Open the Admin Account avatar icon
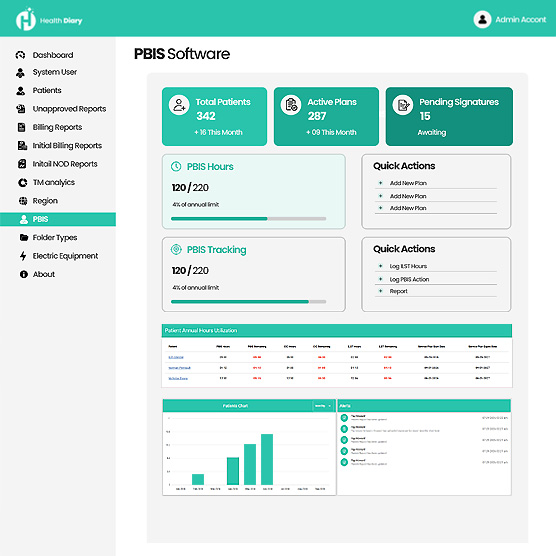 (x=482, y=19)
